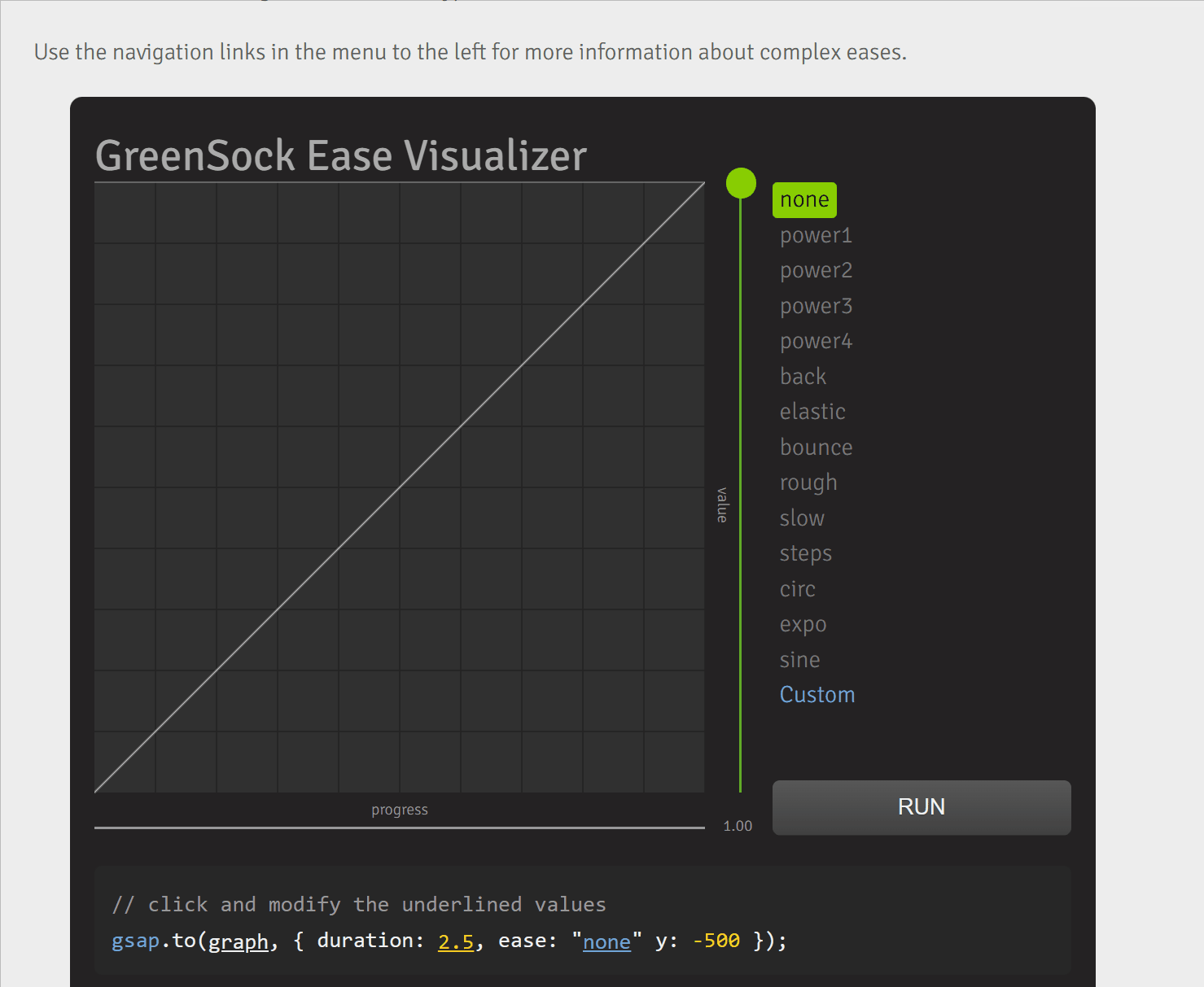The height and width of the screenshot is (987, 1204).
Task: Click the progress bar below the graph
Action: [x=400, y=828]
